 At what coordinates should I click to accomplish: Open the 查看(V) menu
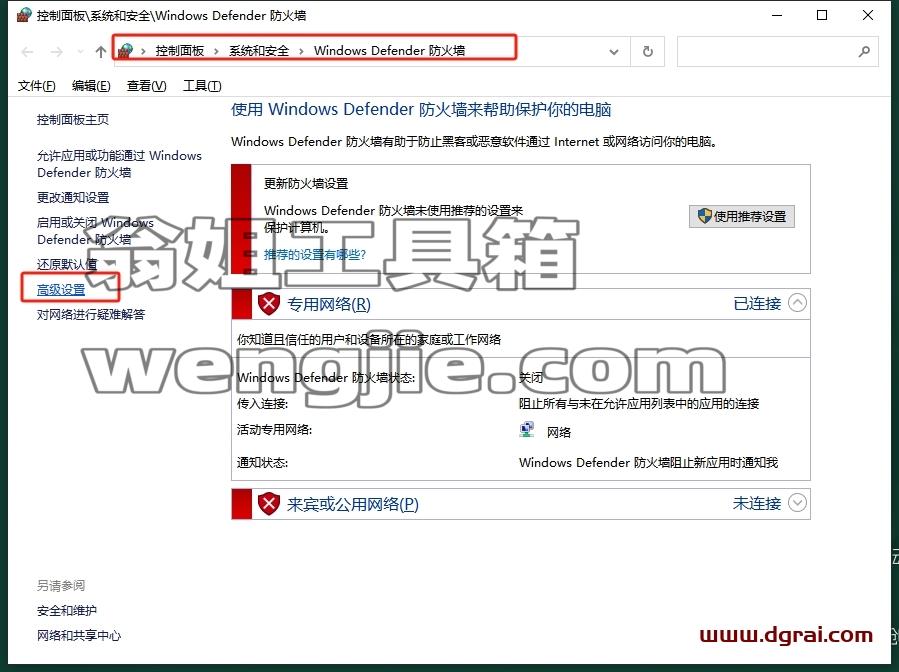pyautogui.click(x=146, y=86)
